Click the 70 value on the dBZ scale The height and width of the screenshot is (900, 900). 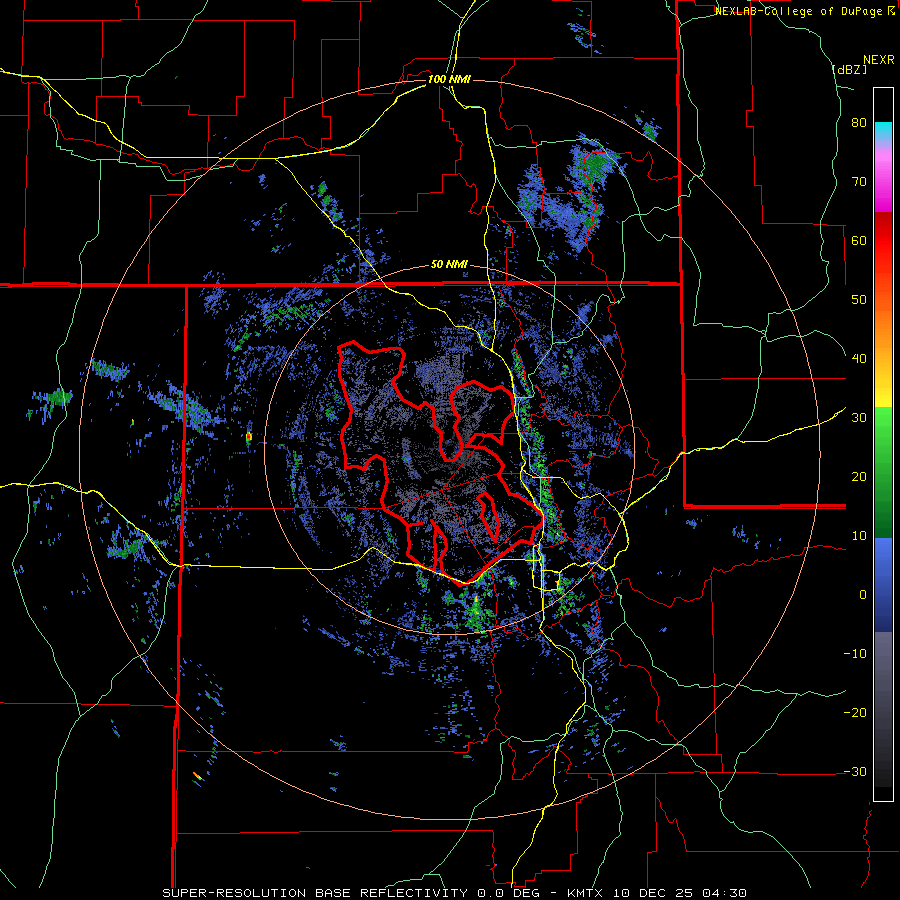coord(859,182)
